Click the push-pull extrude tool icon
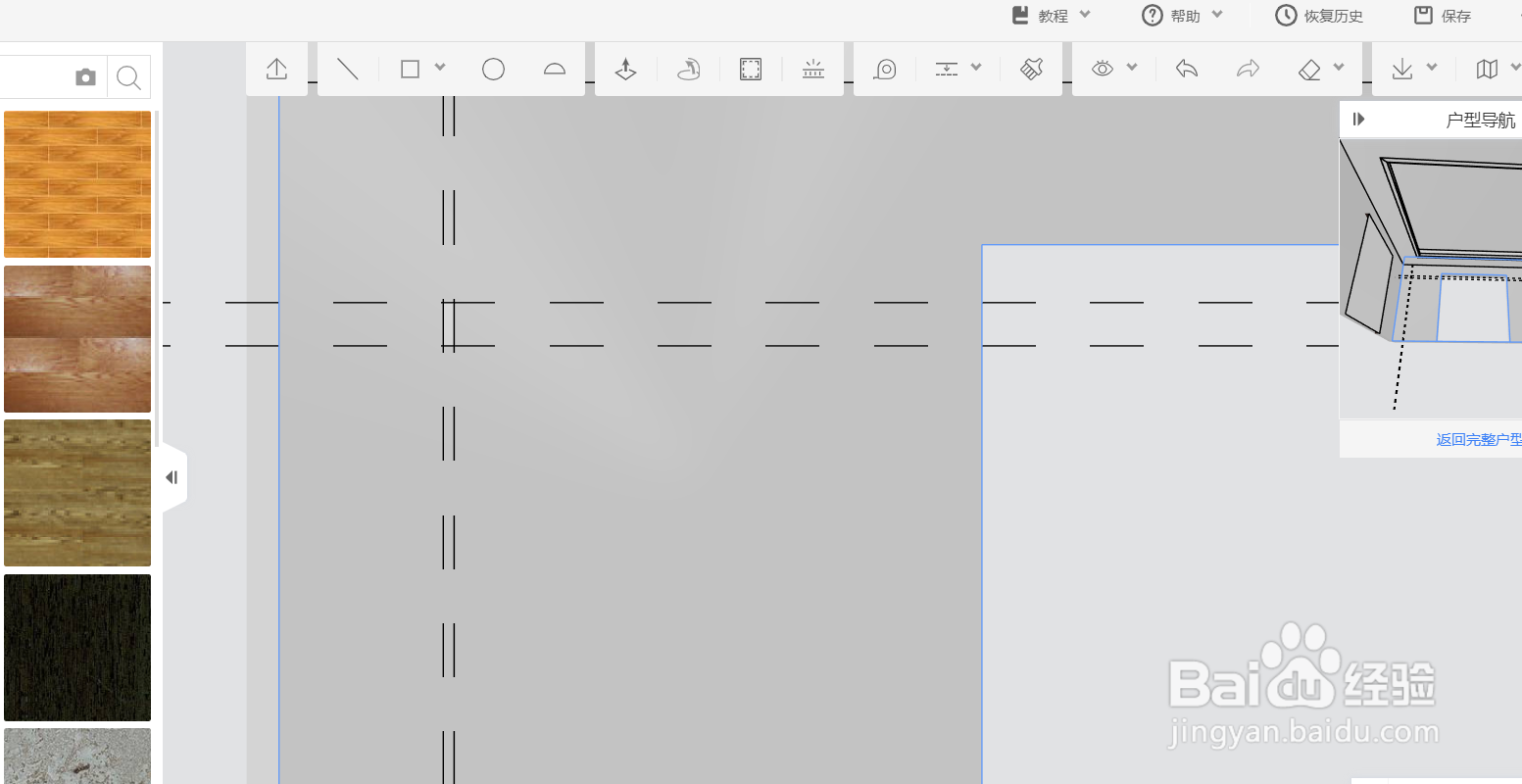 [x=625, y=69]
